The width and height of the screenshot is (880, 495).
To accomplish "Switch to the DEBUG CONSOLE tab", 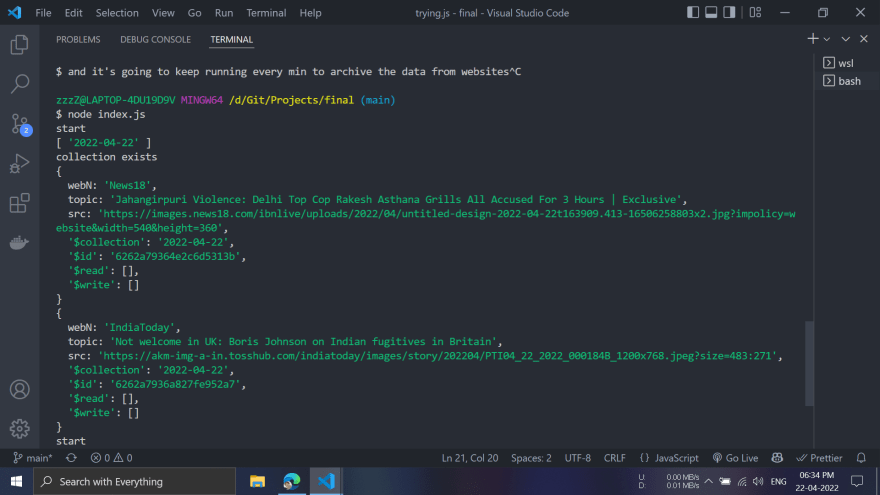I will point(155,39).
